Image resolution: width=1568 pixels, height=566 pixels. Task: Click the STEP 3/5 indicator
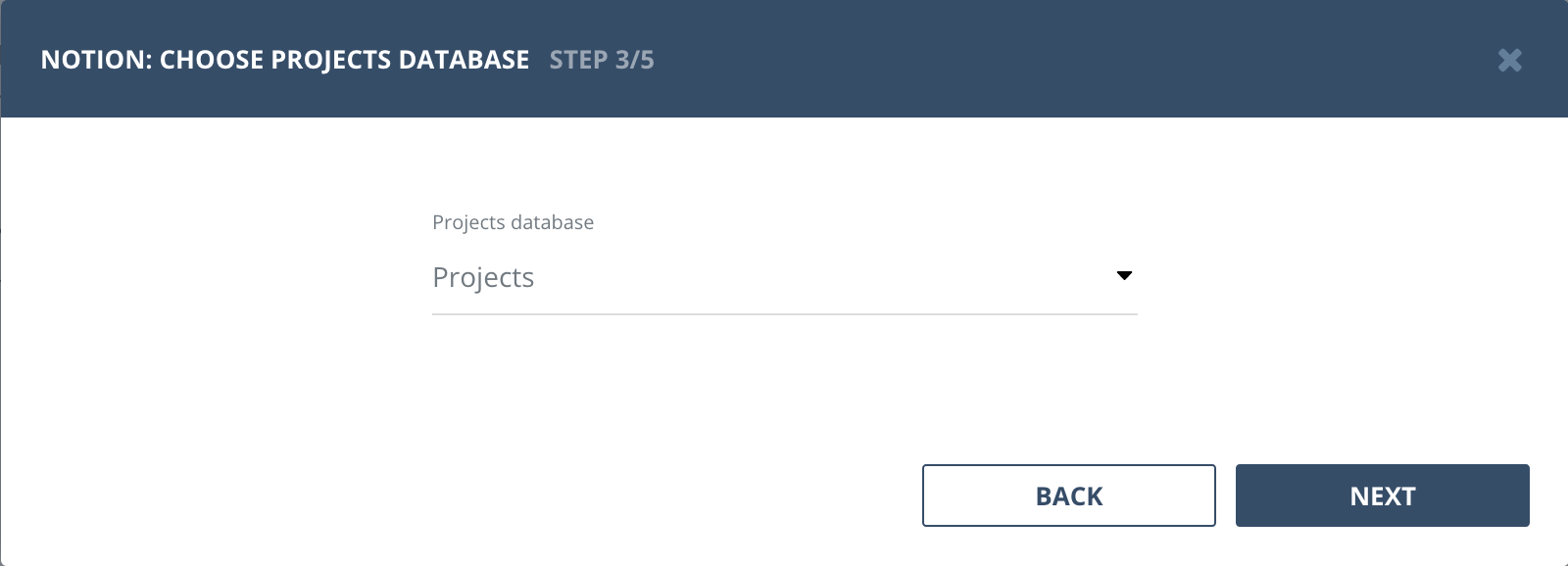click(x=601, y=60)
